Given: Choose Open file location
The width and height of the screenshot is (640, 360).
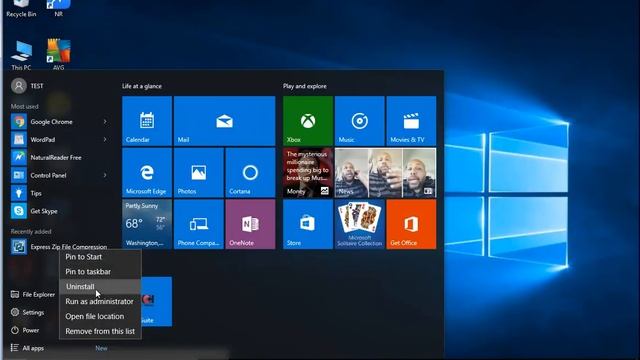Looking at the screenshot, I should [x=100, y=316].
